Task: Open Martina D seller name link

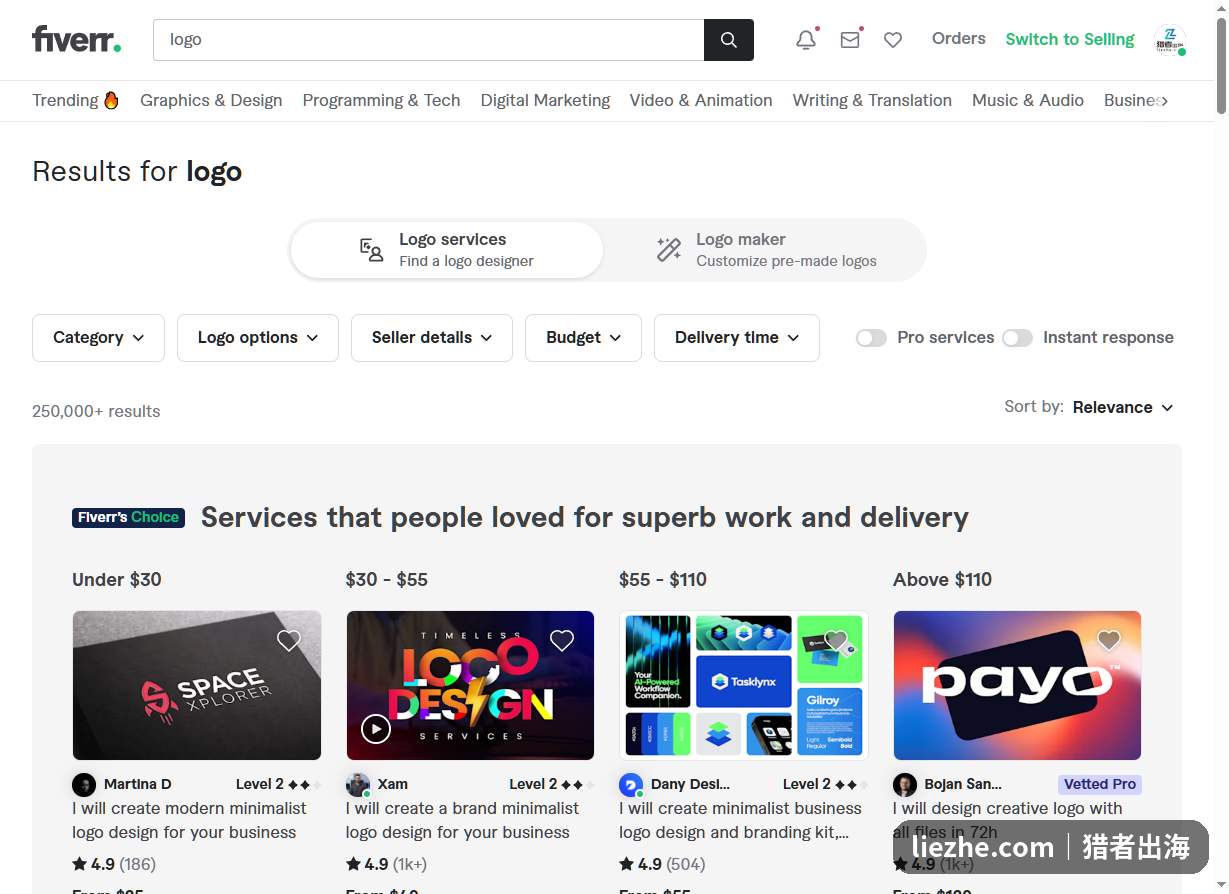Action: (x=138, y=784)
